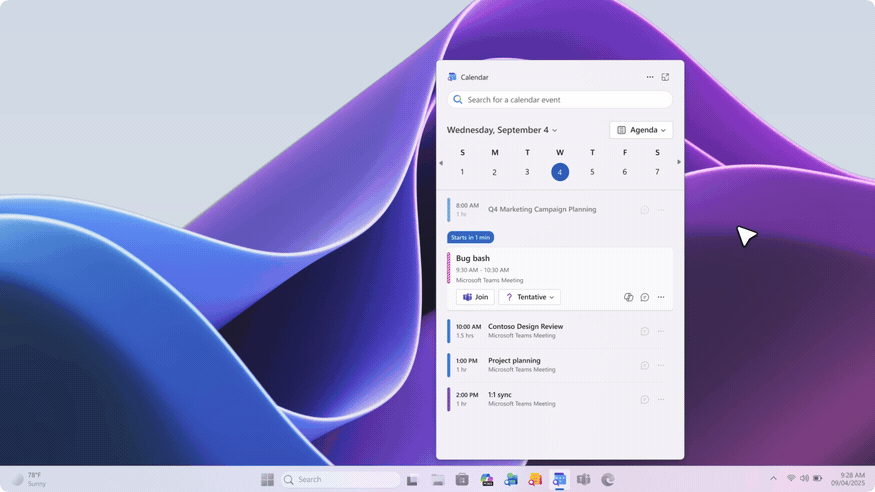This screenshot has height=492, width=875.
Task: Expand the Wednesday, September 4 date picker
Action: pos(502,130)
